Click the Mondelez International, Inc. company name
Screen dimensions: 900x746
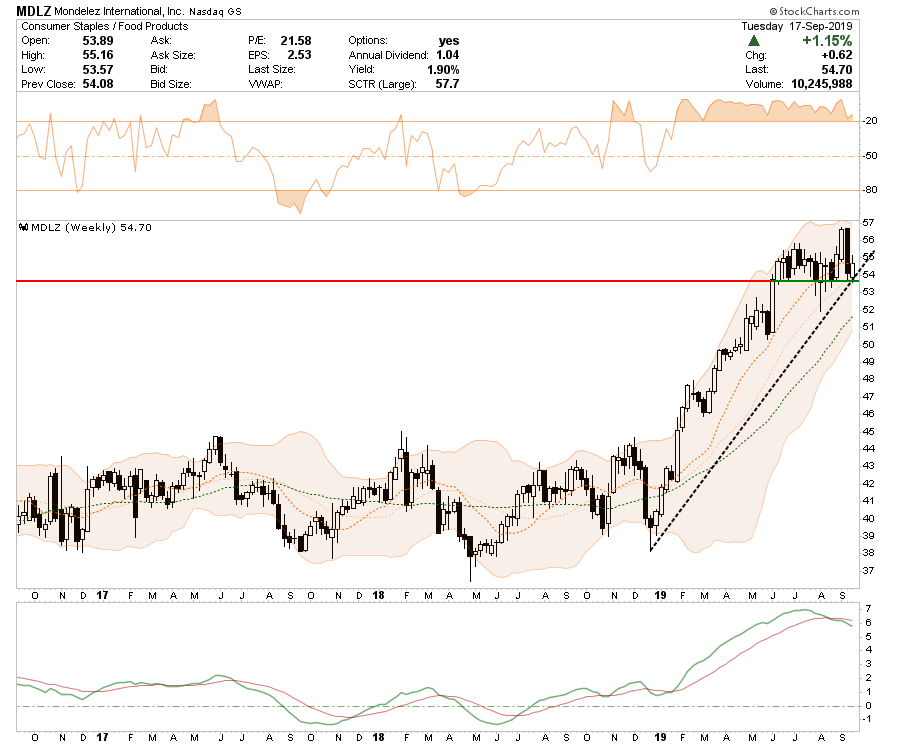(119, 11)
